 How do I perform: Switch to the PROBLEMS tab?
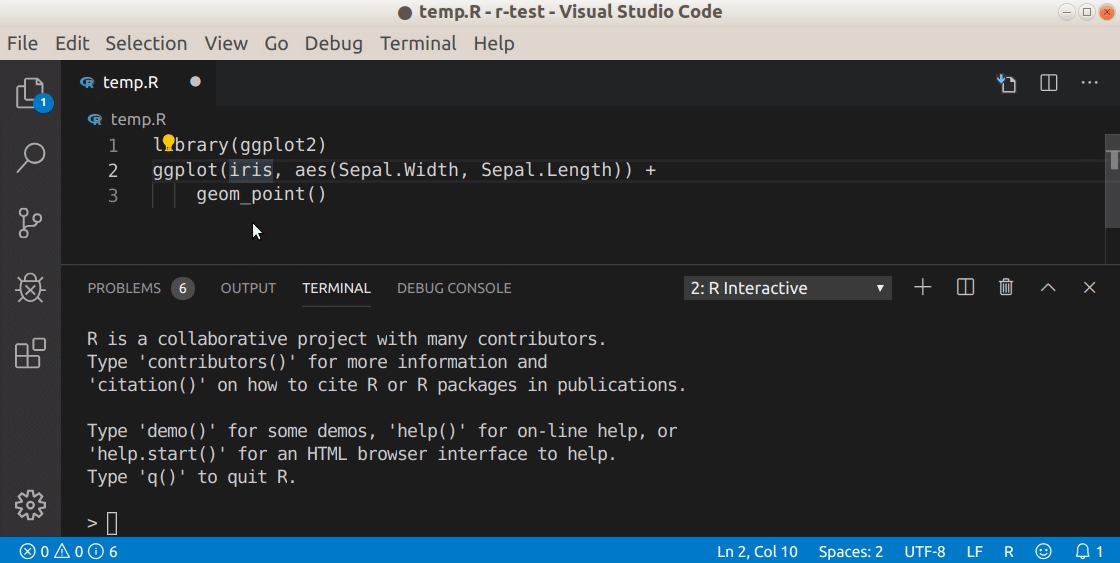pyautogui.click(x=124, y=288)
